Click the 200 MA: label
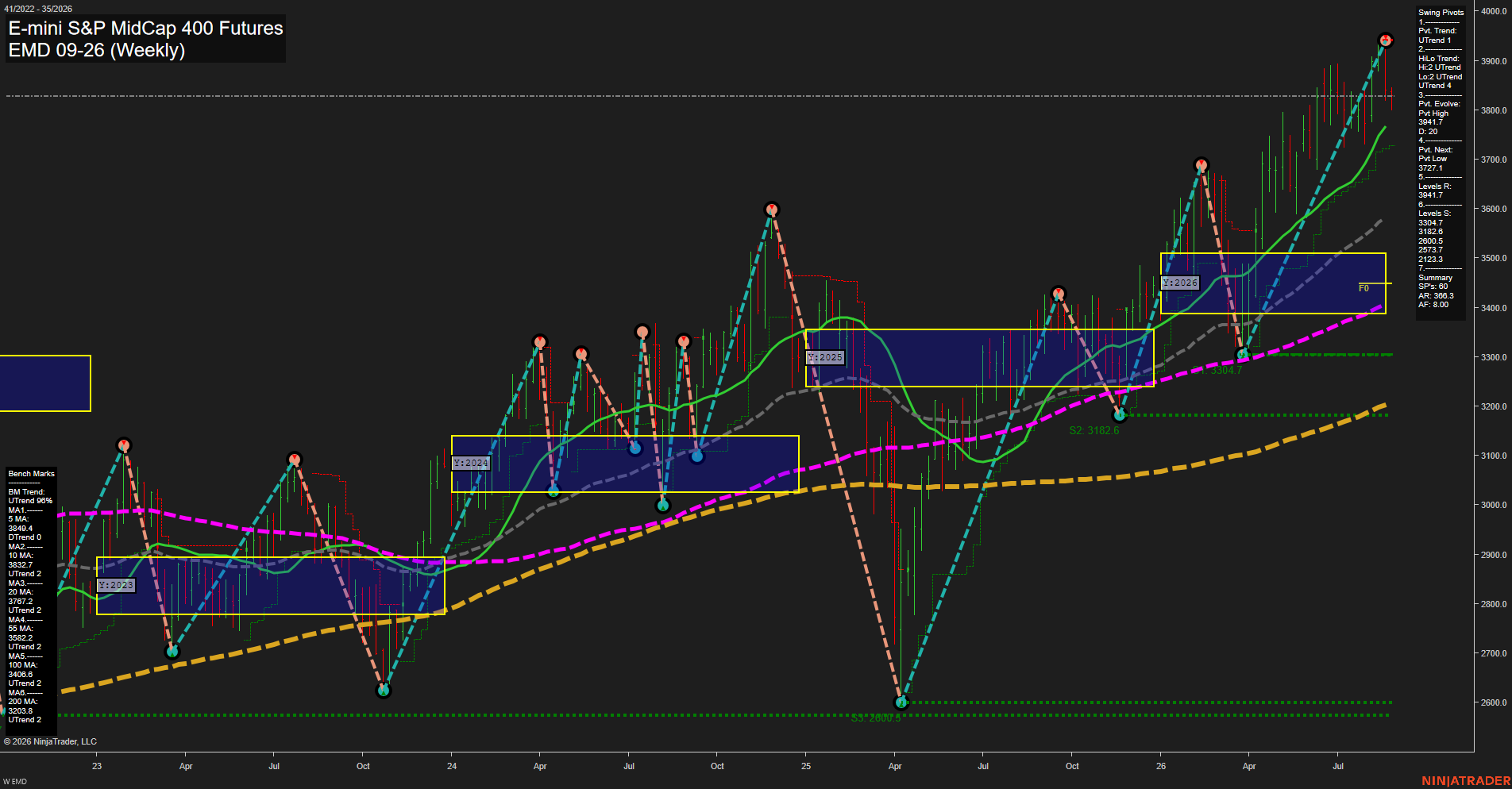 [x=23, y=702]
